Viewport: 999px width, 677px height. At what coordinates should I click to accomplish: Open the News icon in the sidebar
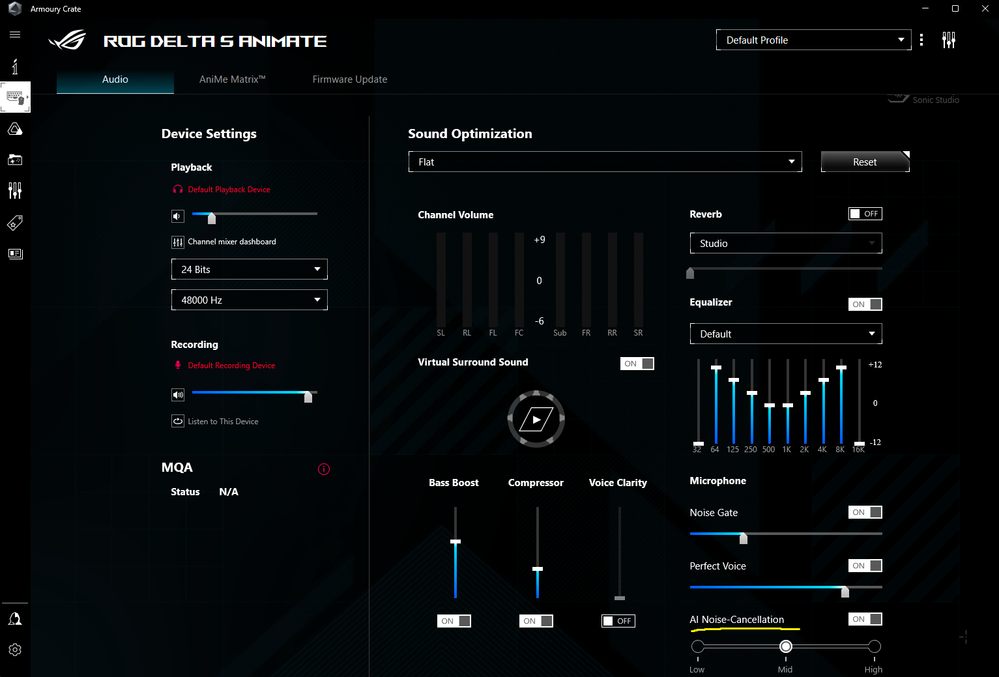click(15, 254)
